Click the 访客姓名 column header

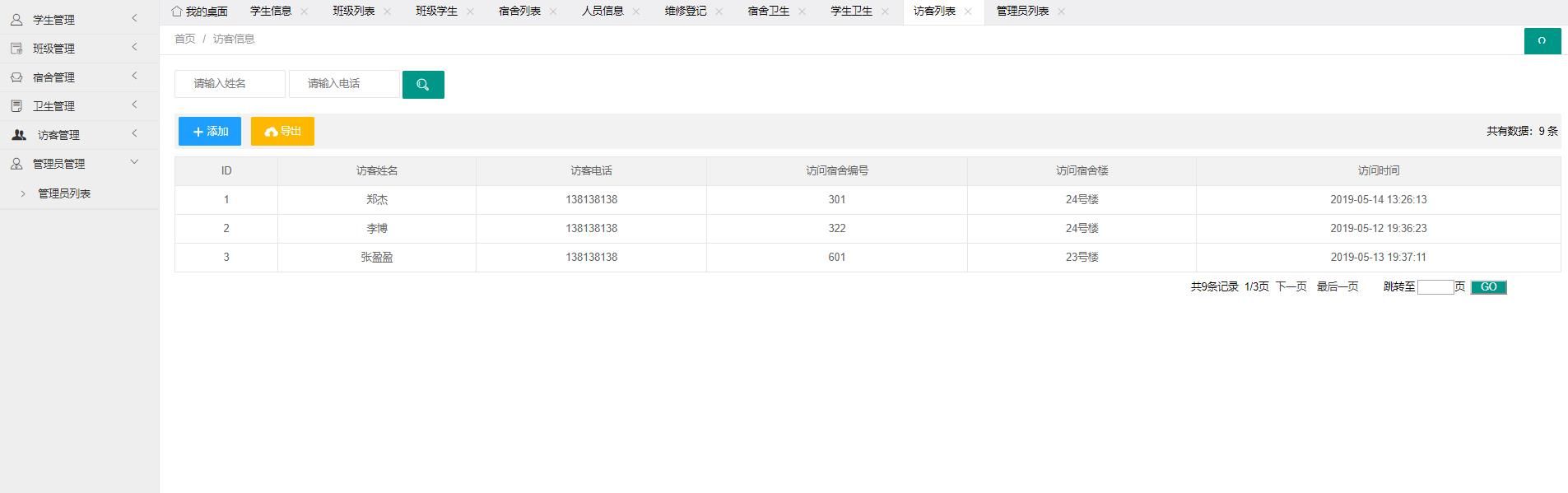(x=377, y=171)
